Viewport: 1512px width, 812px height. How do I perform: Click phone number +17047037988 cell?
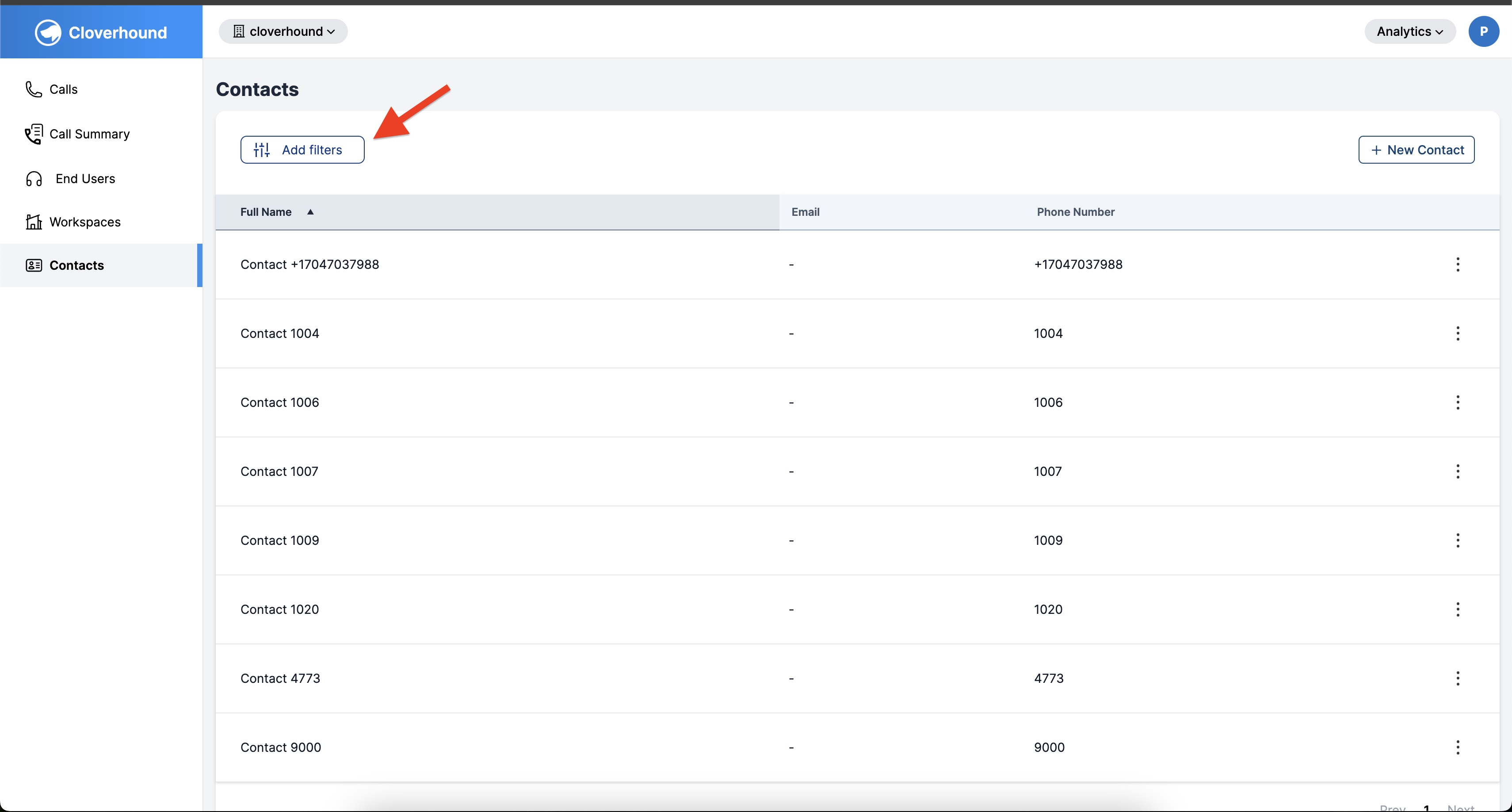click(1078, 264)
